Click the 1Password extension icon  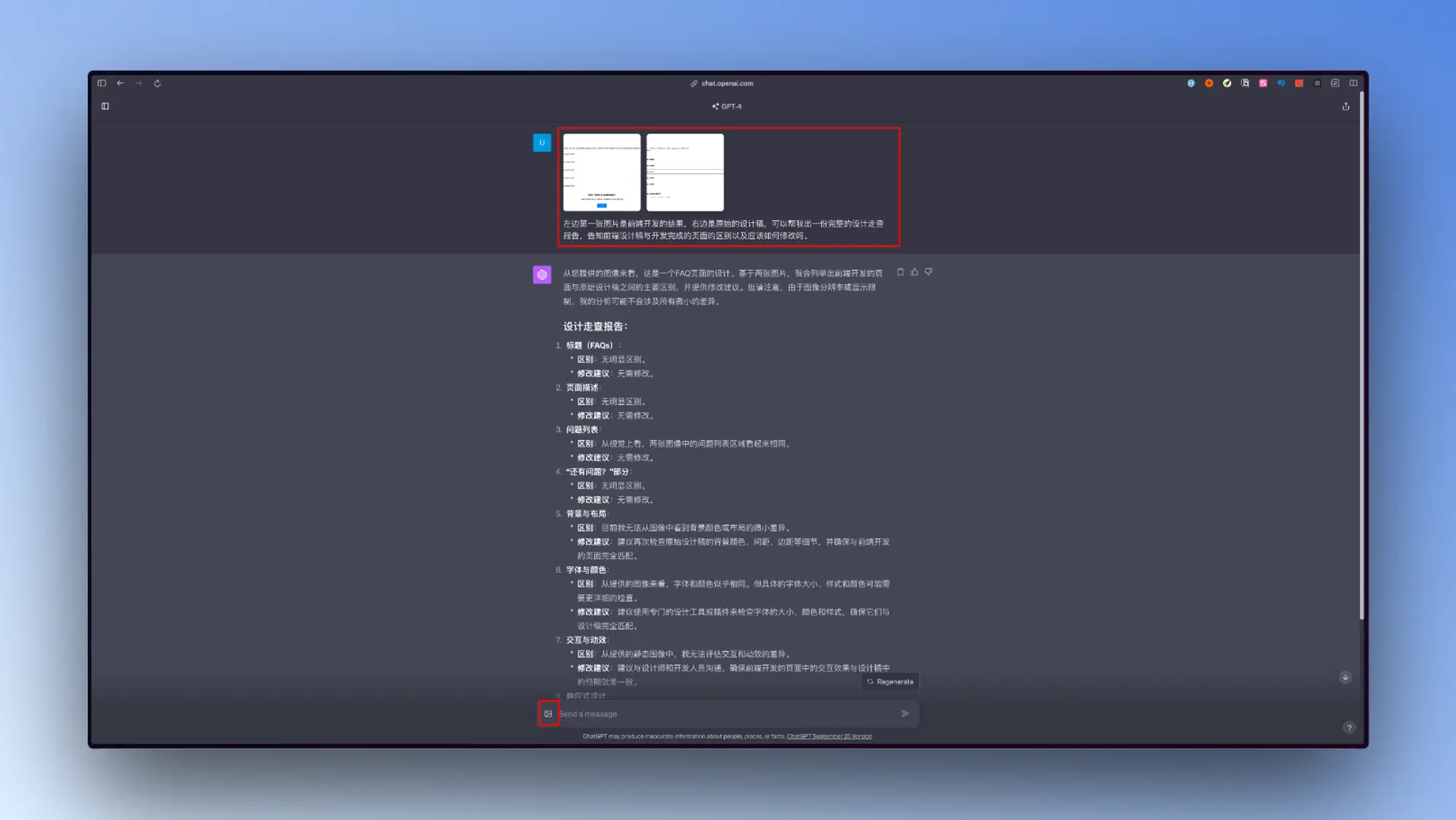coord(1191,83)
